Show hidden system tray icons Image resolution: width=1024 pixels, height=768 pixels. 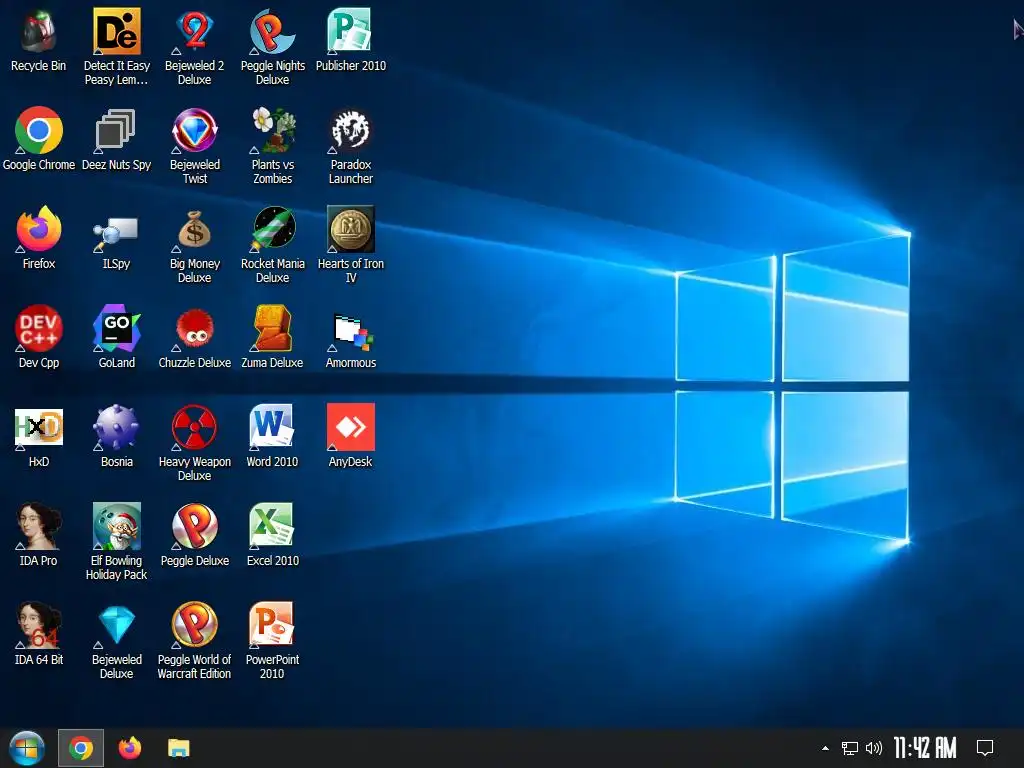[x=825, y=748]
